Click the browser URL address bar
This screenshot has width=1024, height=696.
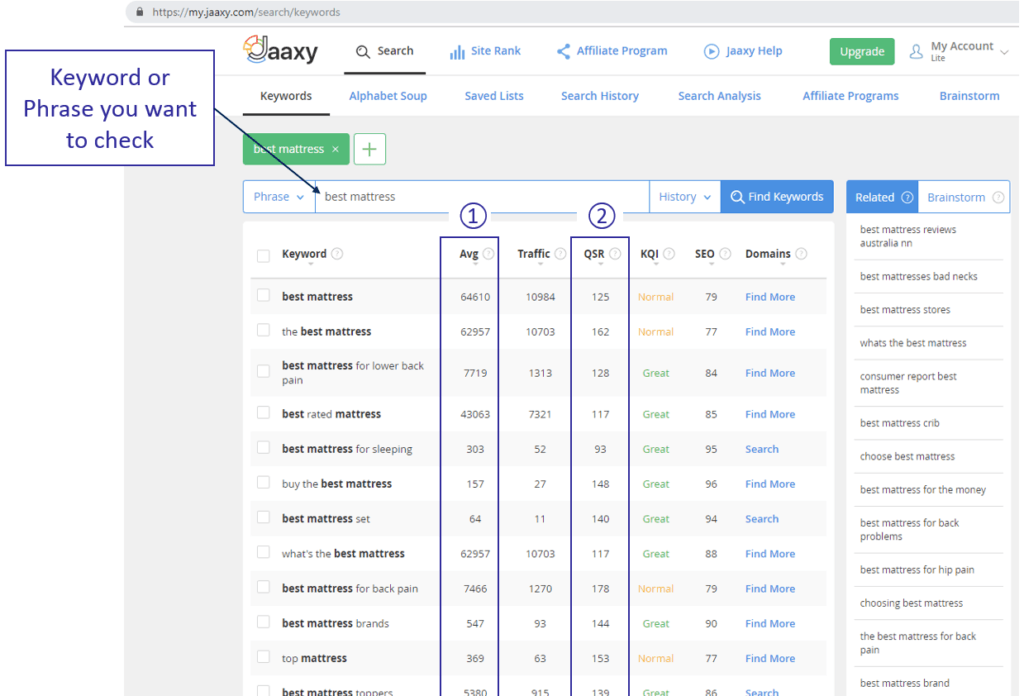pyautogui.click(x=571, y=12)
